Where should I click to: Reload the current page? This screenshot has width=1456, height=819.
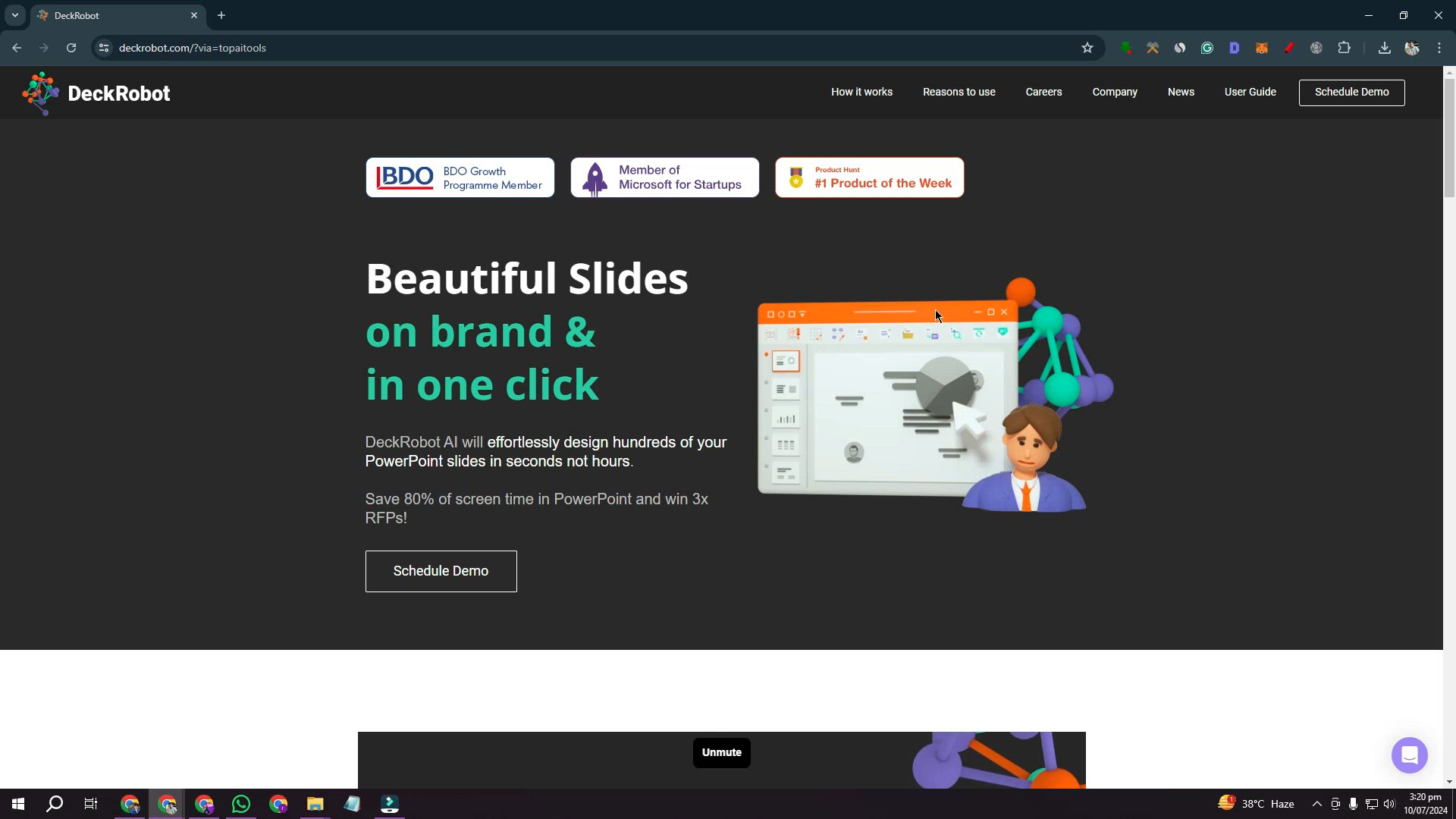(71, 48)
